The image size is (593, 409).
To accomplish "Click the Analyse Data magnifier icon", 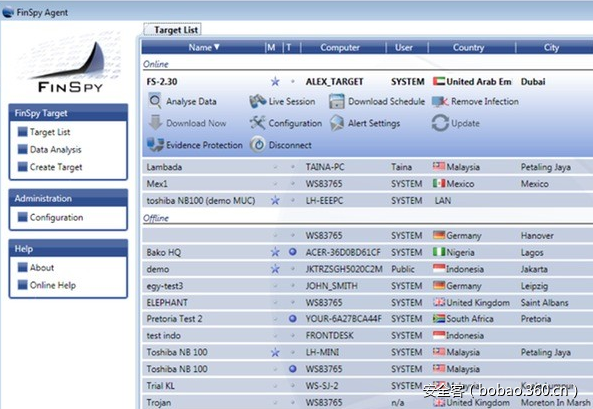I will pos(155,101).
